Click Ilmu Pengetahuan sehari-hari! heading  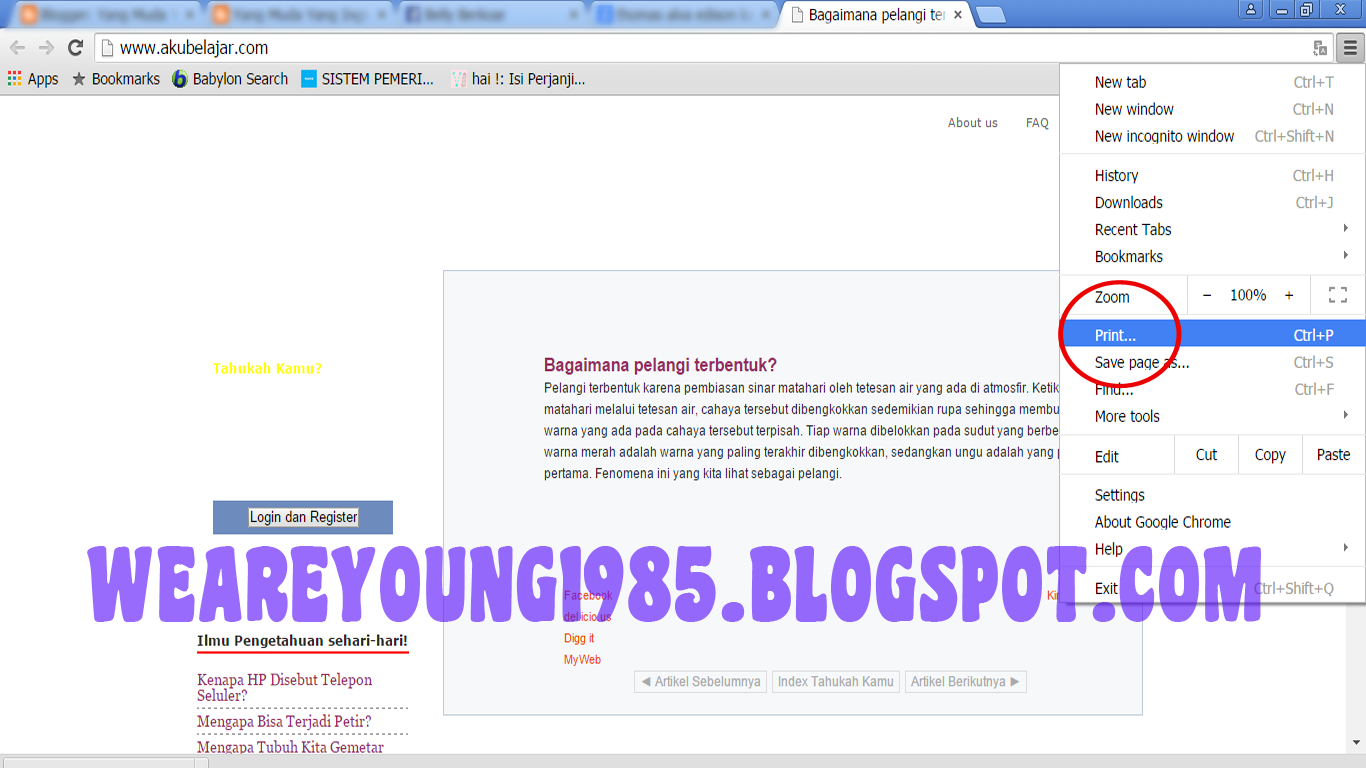pyautogui.click(x=302, y=640)
